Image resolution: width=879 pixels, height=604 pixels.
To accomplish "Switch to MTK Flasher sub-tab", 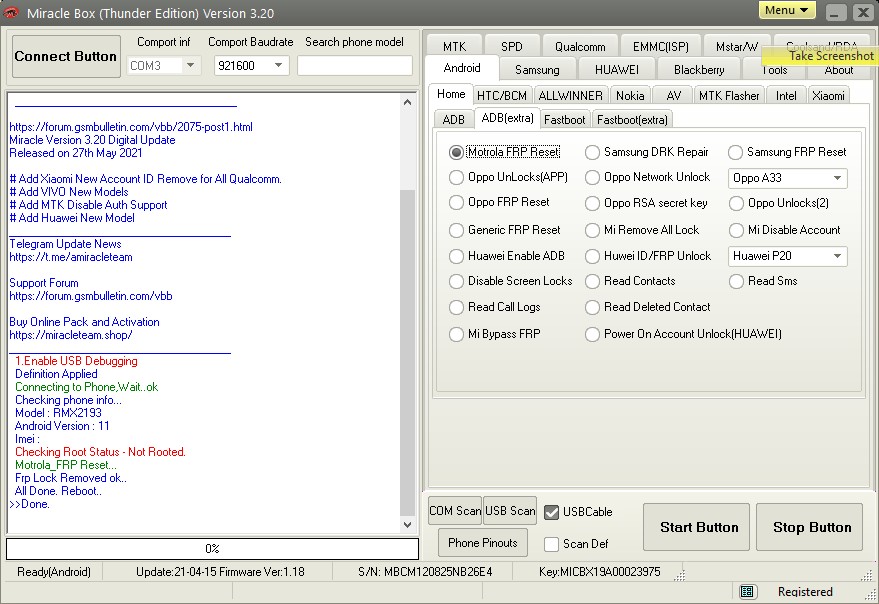I will click(729, 95).
